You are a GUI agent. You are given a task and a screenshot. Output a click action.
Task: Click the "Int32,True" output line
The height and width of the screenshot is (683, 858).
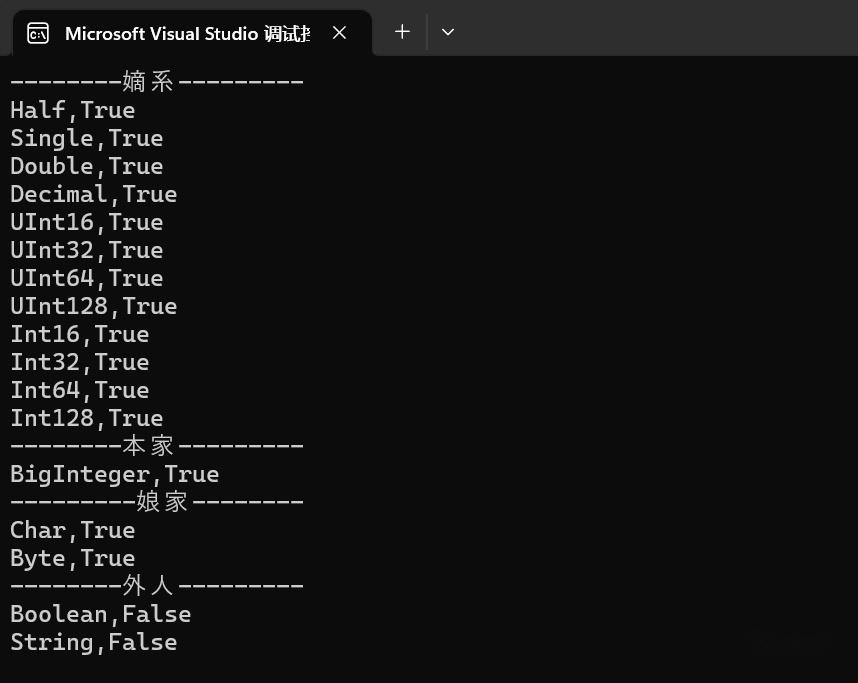(79, 362)
